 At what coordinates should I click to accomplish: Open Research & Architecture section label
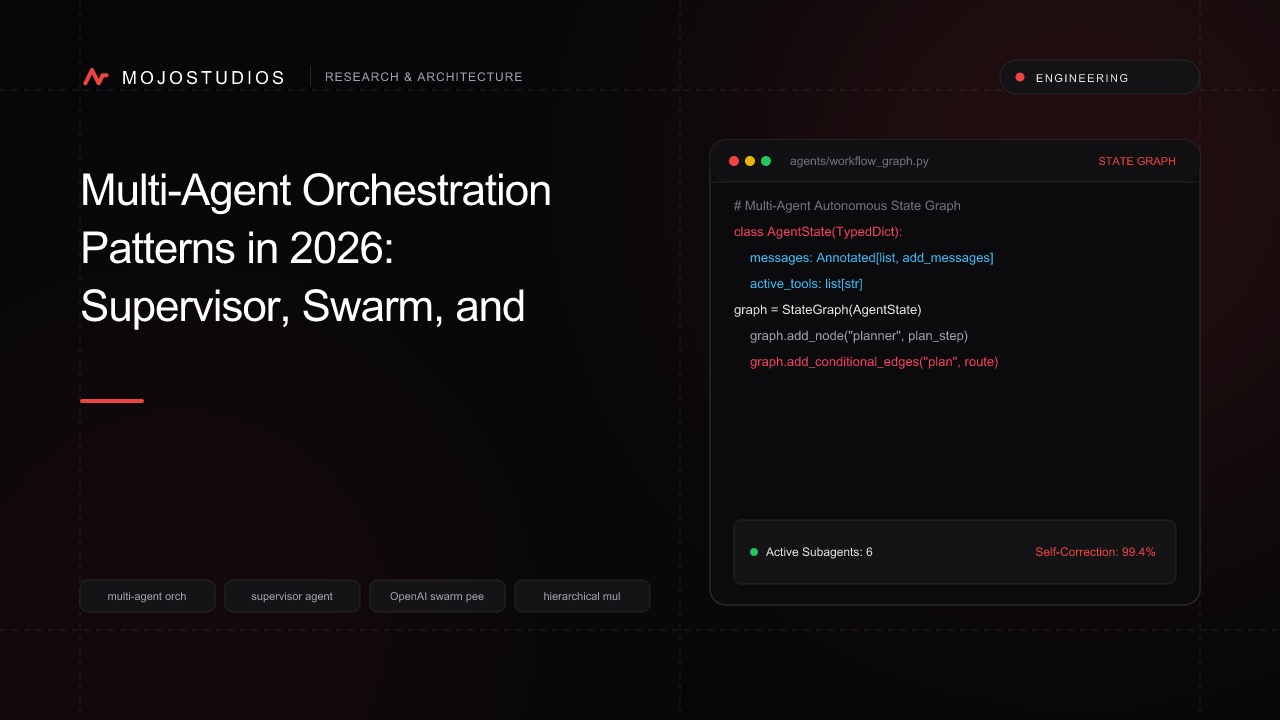pos(424,77)
